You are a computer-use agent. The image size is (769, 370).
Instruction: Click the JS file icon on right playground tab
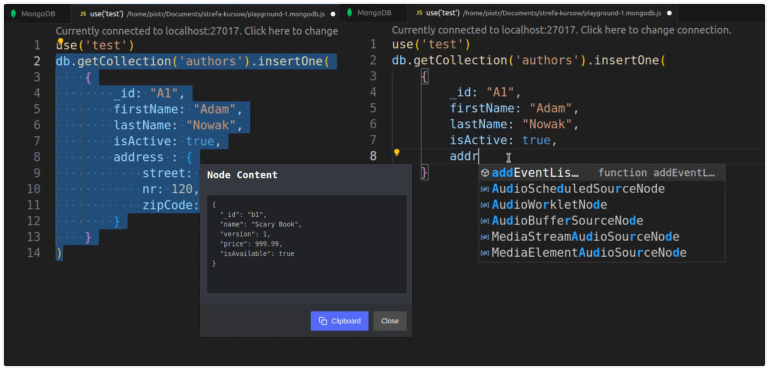pos(419,13)
